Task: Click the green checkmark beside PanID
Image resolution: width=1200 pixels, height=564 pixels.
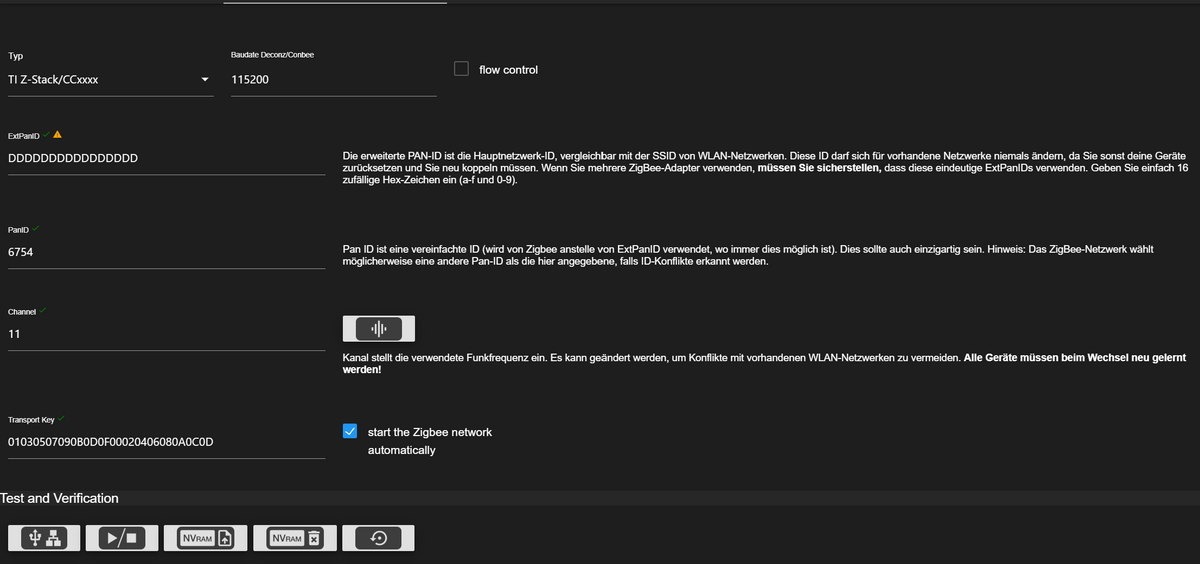Action: [x=36, y=229]
